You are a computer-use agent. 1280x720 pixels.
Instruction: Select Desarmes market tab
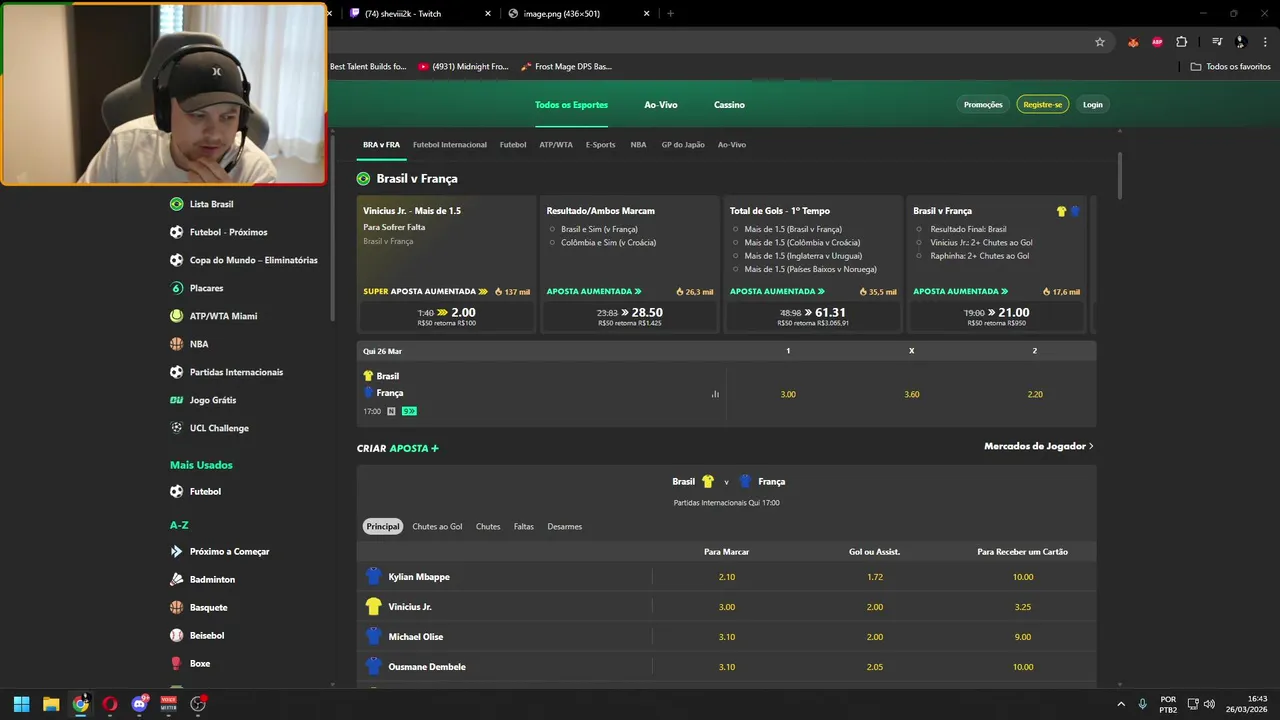(x=564, y=527)
